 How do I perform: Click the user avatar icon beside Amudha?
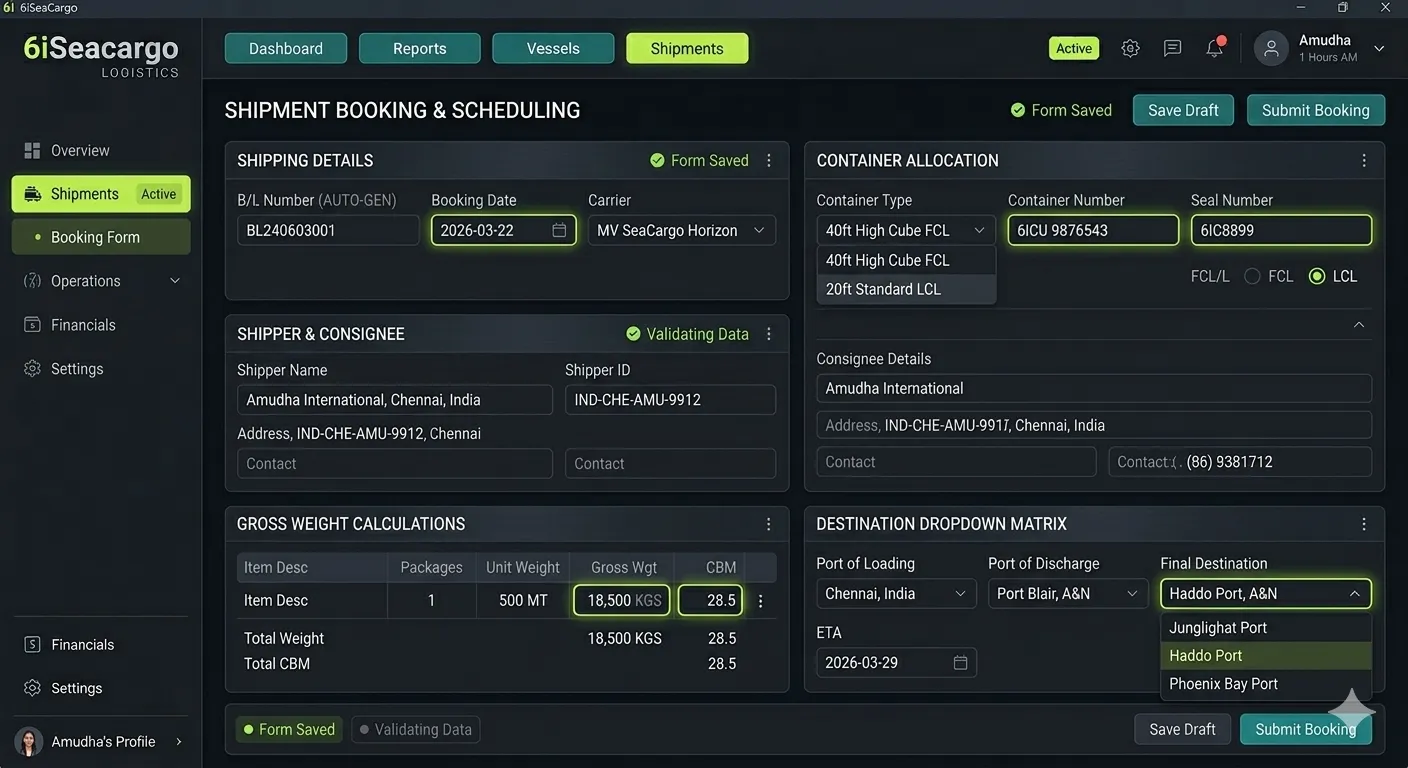(x=1271, y=48)
